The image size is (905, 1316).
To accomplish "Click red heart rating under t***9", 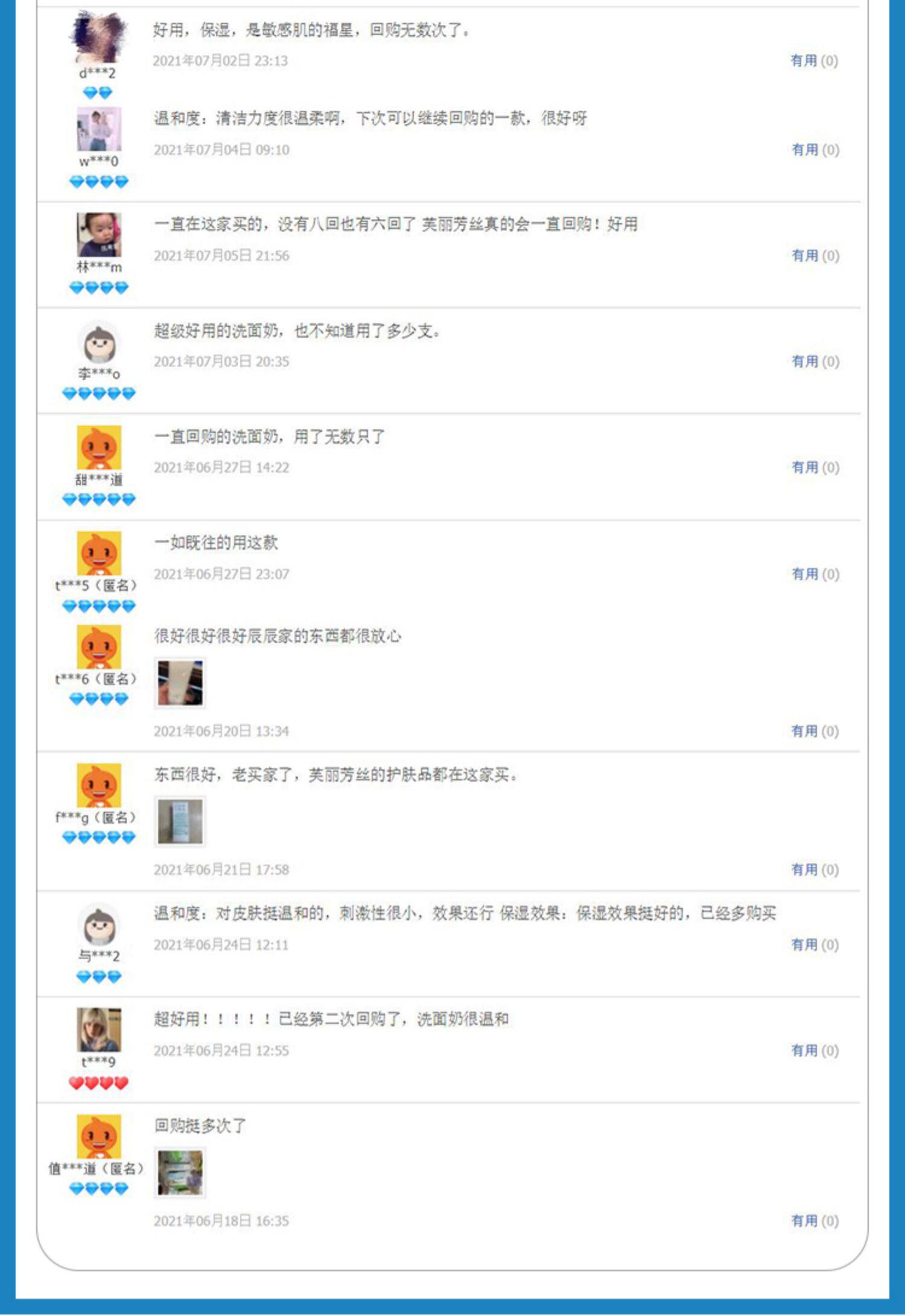I will click(x=98, y=1083).
